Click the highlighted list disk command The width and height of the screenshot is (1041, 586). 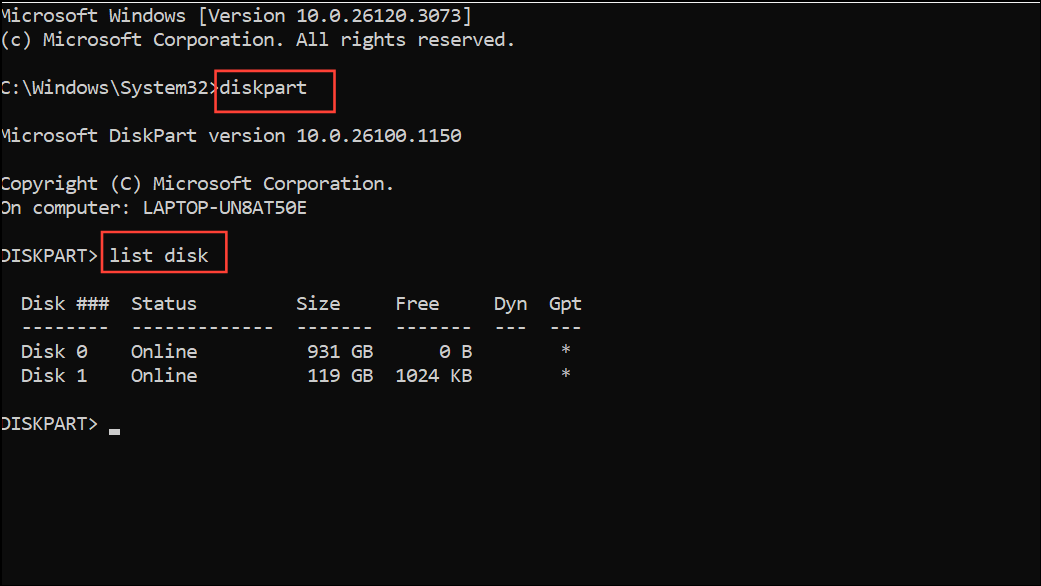(159, 256)
